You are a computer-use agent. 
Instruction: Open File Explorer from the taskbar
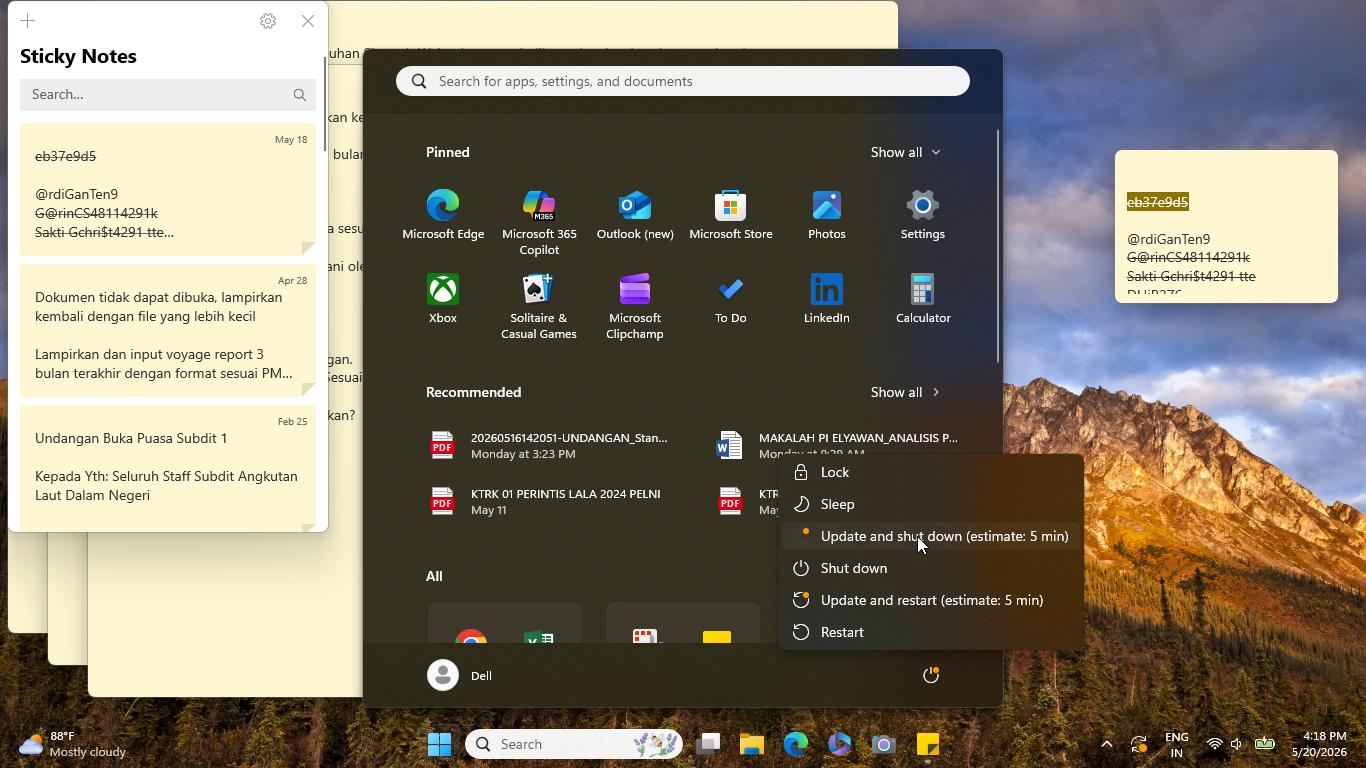click(752, 744)
